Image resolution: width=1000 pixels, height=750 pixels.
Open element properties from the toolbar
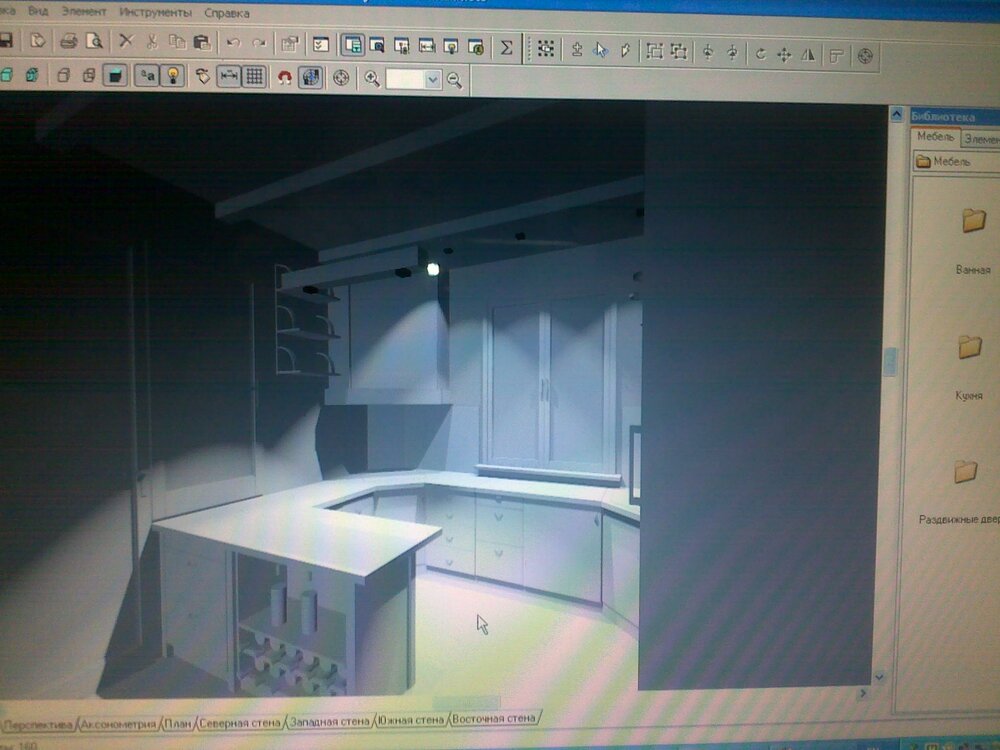[290, 43]
